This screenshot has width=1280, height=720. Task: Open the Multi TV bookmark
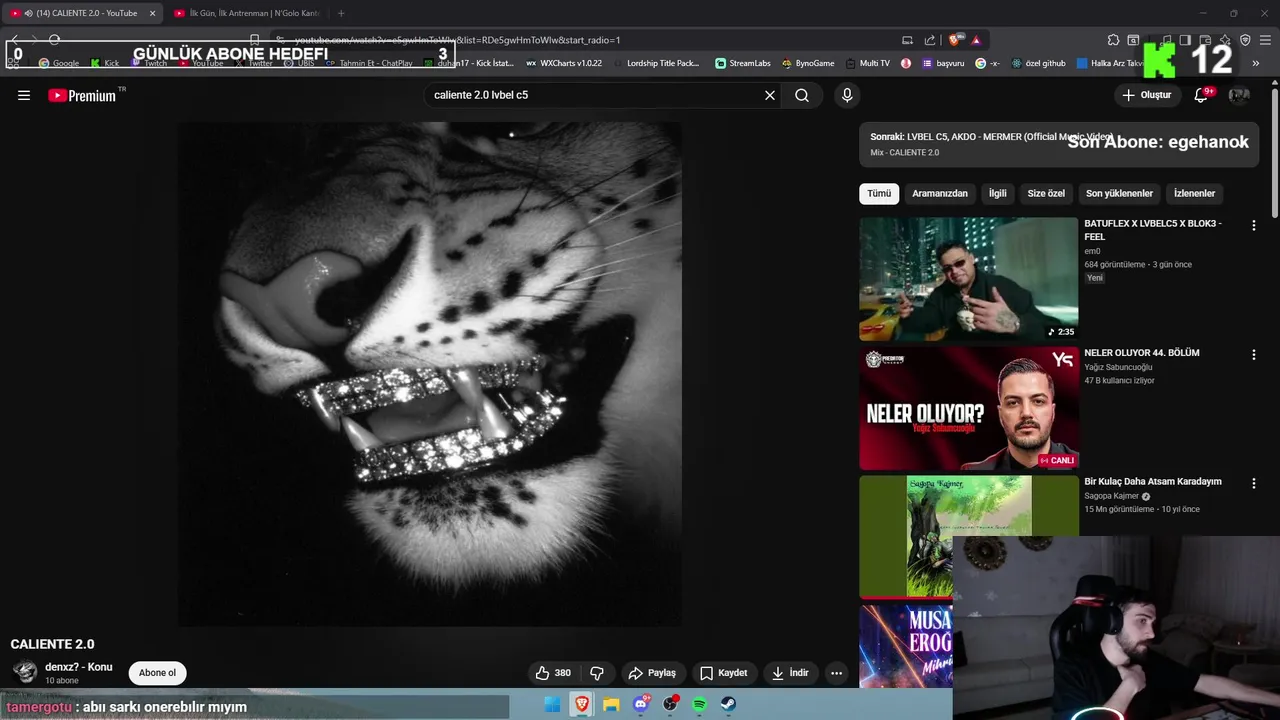click(x=867, y=63)
